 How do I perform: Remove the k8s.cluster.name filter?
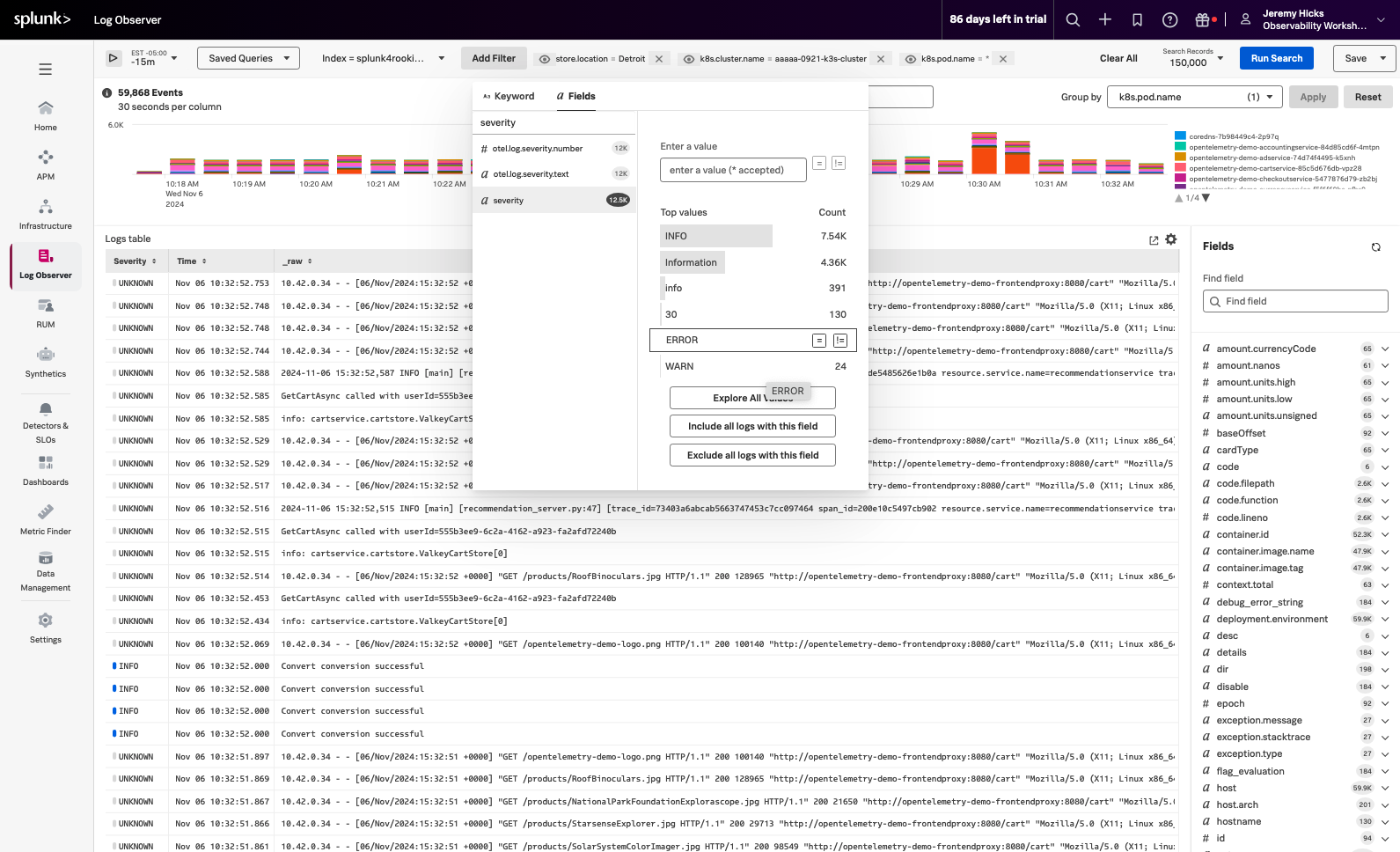[x=880, y=59]
